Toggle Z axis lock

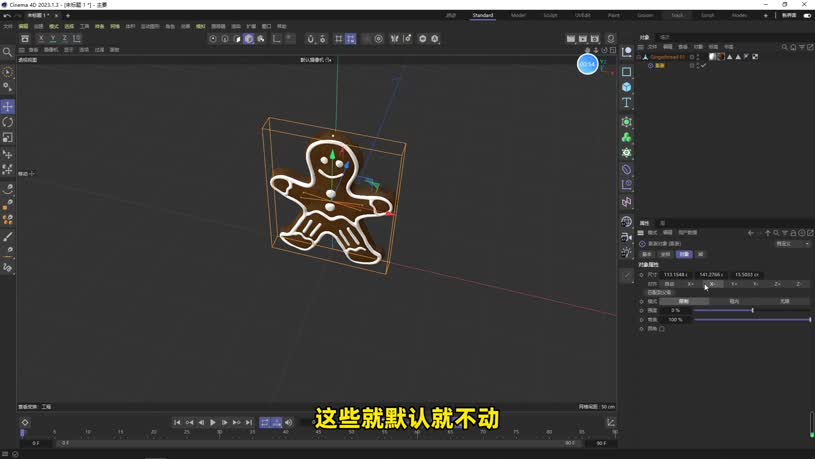64,38
